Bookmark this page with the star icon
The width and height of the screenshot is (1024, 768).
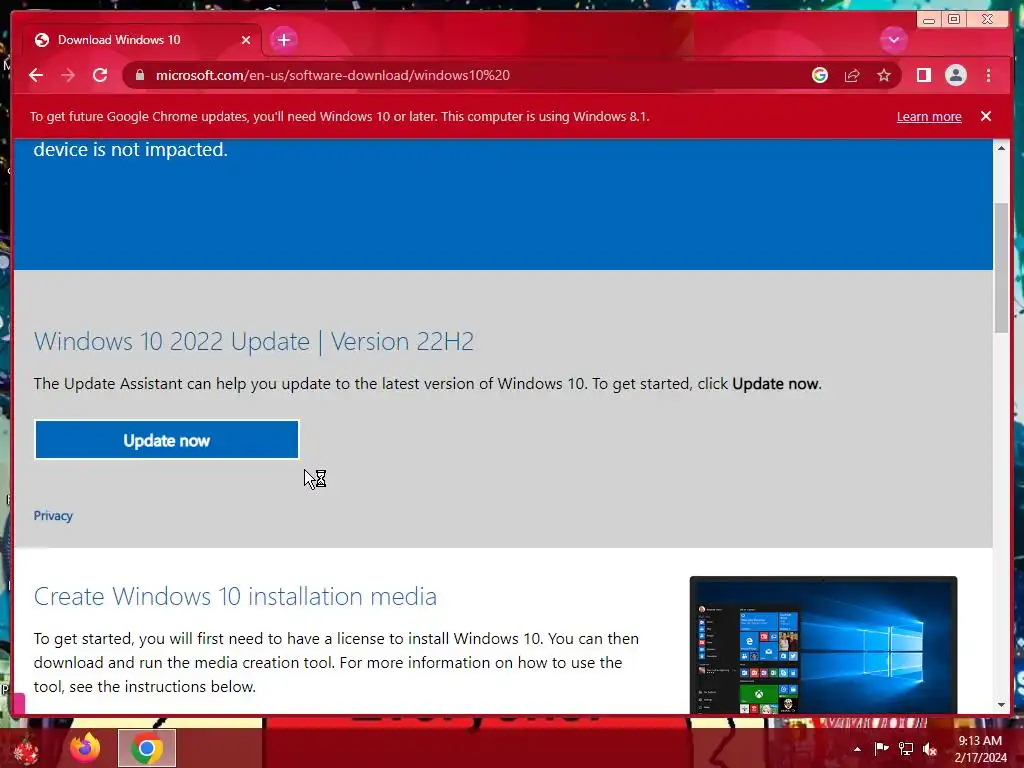pos(884,75)
